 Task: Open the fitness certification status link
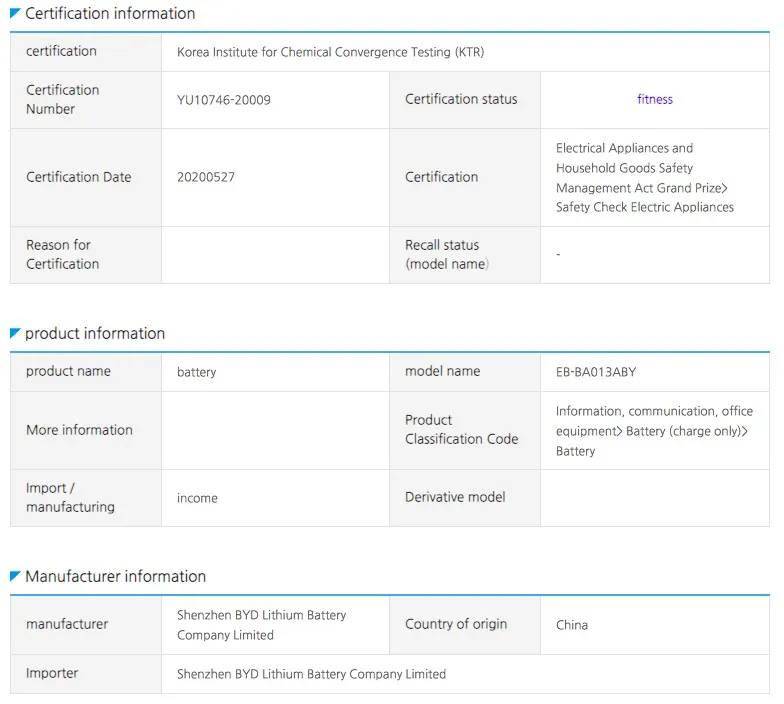click(654, 100)
